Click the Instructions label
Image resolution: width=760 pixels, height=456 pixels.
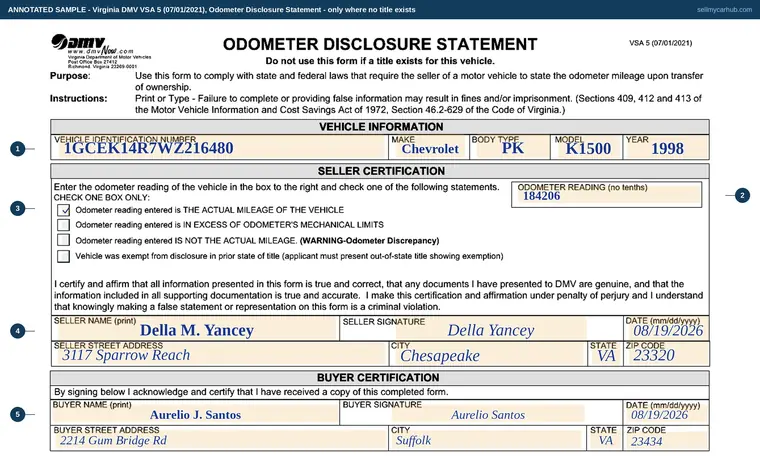click(79, 98)
